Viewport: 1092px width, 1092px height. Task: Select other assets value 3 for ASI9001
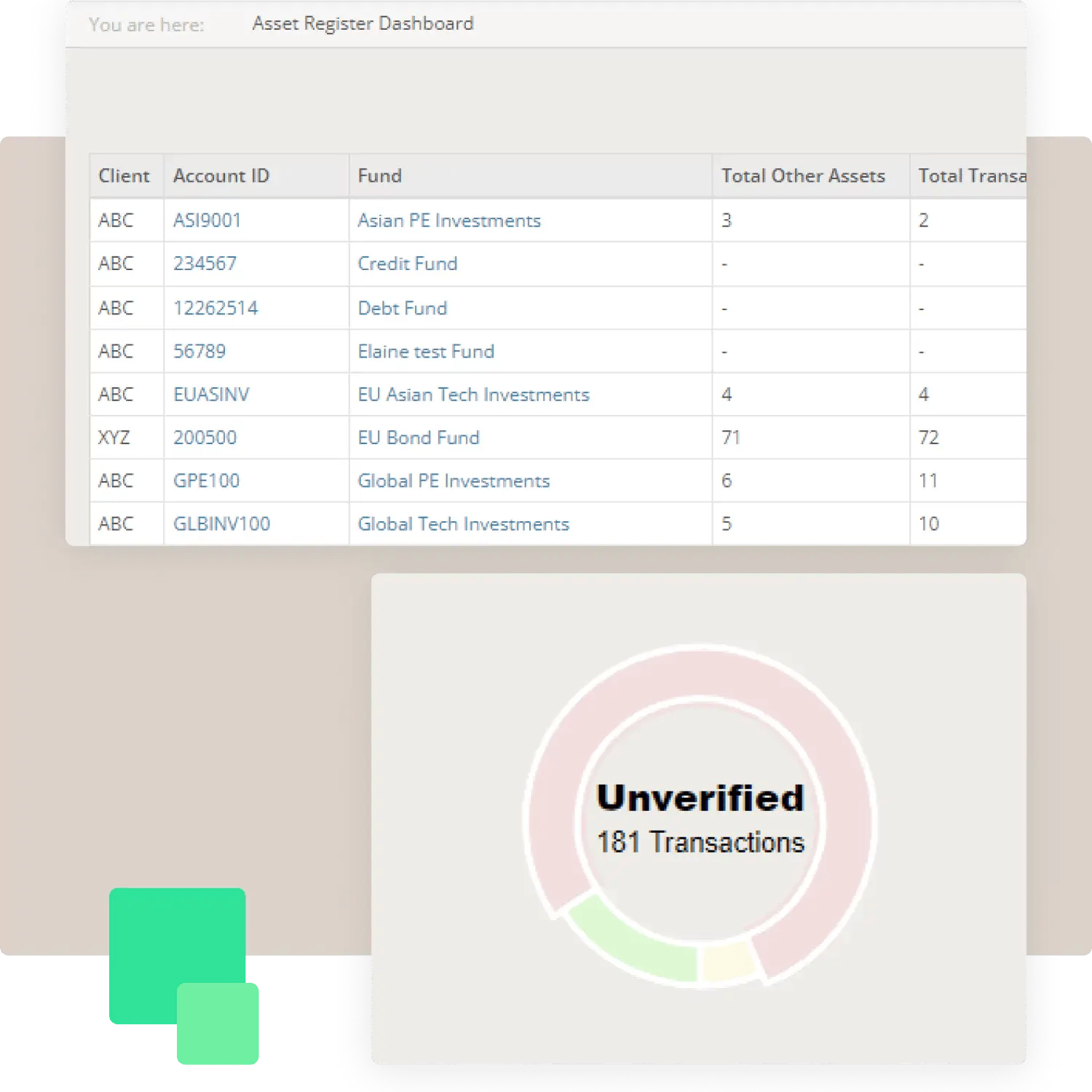point(727,221)
